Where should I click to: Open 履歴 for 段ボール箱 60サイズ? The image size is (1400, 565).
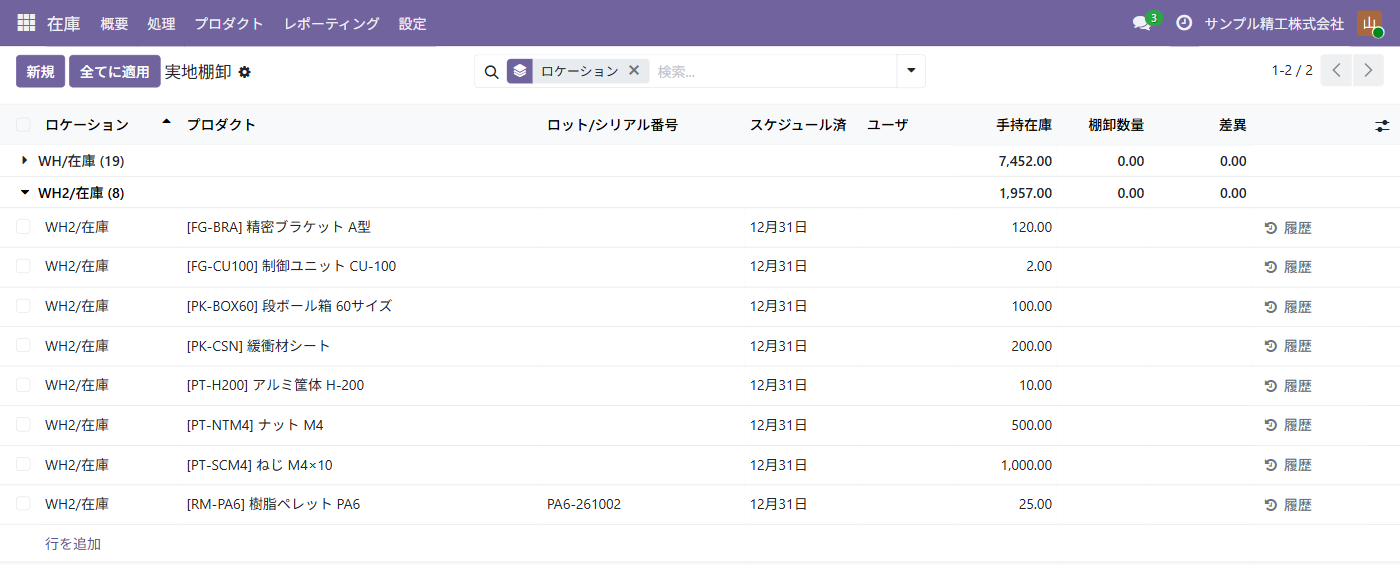(x=1288, y=307)
